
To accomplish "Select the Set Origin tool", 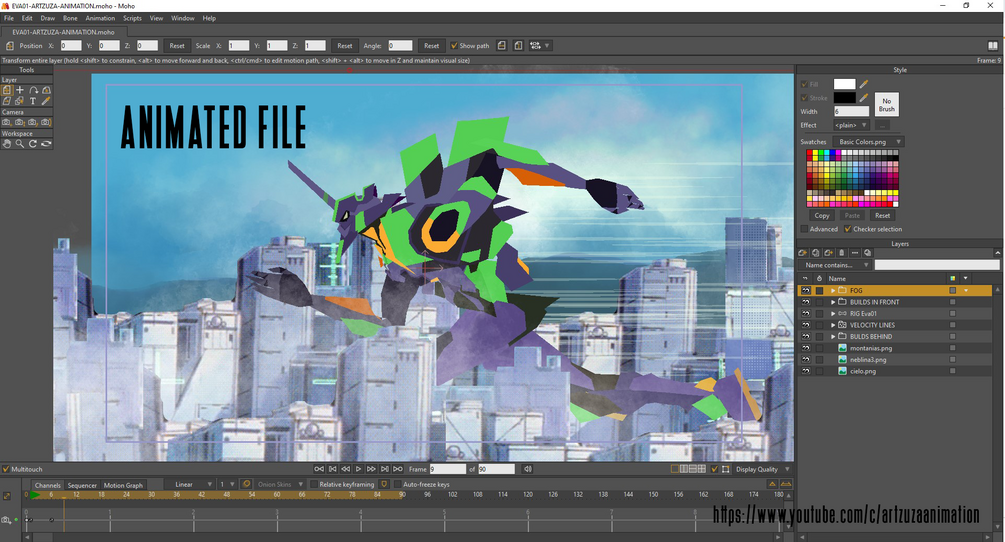I will (20, 90).
